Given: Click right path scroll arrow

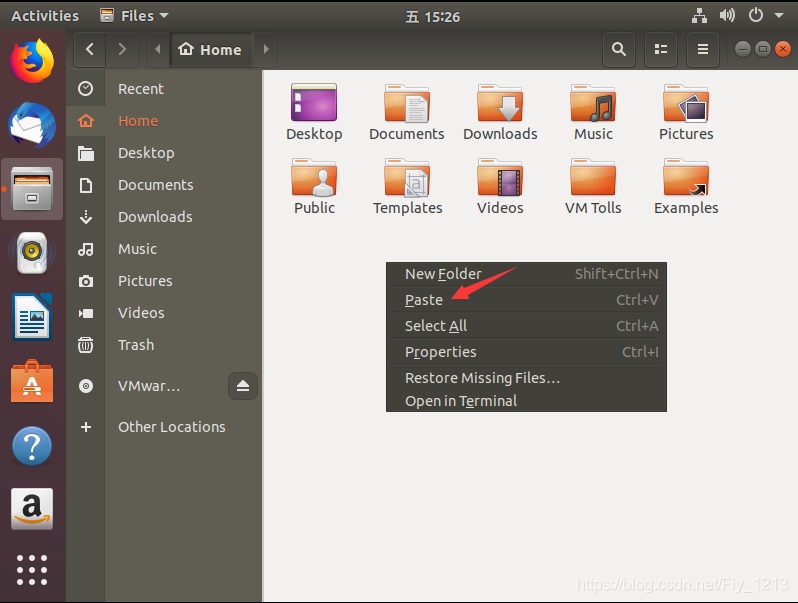Looking at the screenshot, I should point(266,49).
